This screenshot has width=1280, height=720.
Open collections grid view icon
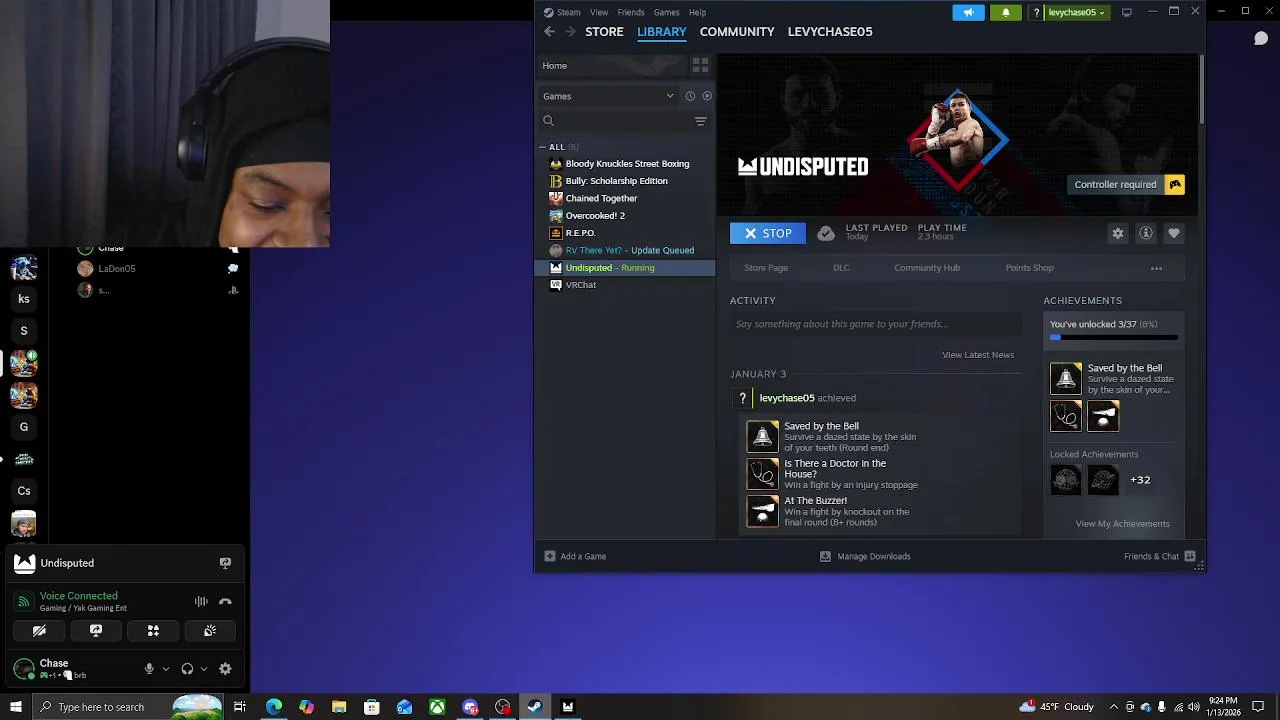pyautogui.click(x=700, y=65)
